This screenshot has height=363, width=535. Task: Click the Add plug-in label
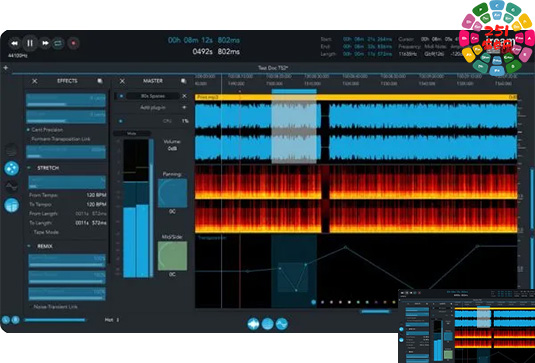coord(153,107)
